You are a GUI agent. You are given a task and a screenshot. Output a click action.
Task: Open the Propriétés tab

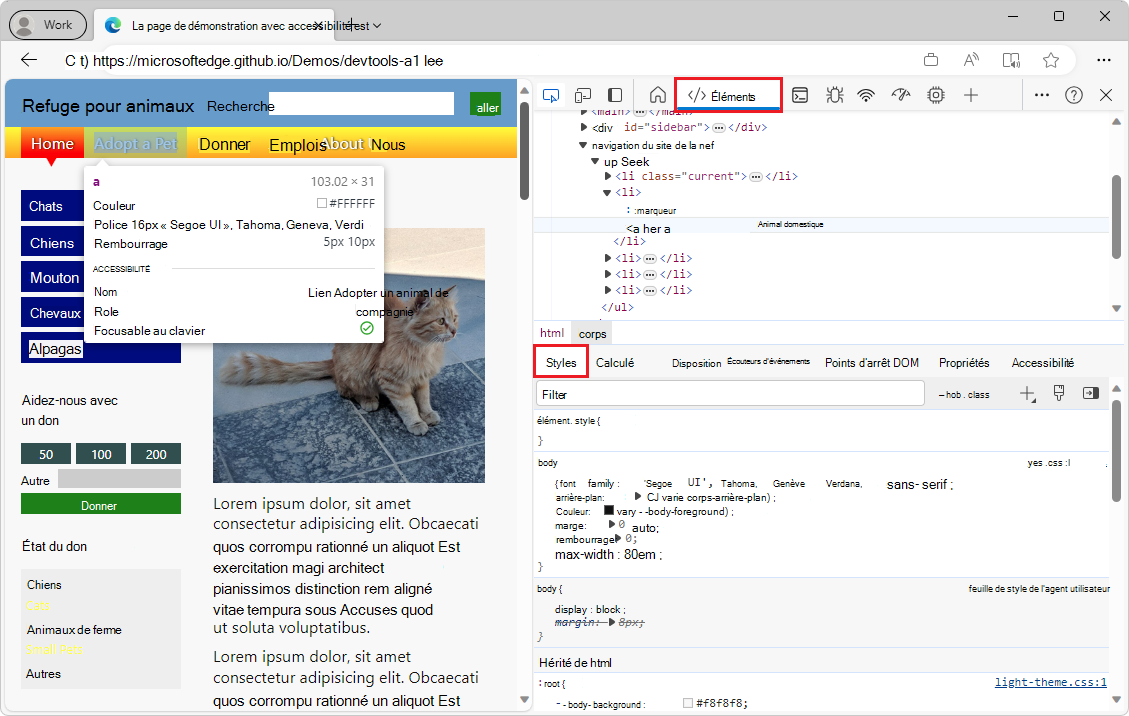964,363
